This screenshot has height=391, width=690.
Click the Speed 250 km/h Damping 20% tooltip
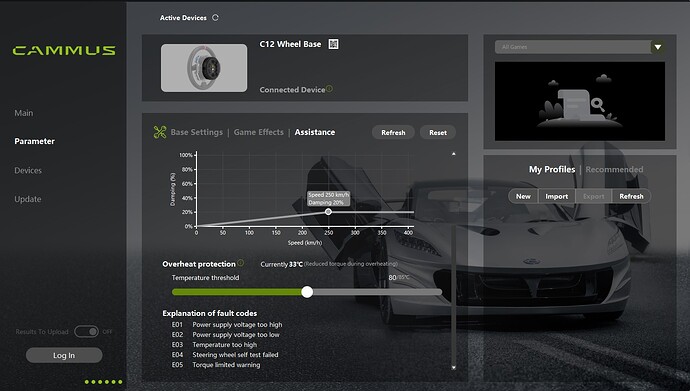(x=329, y=198)
